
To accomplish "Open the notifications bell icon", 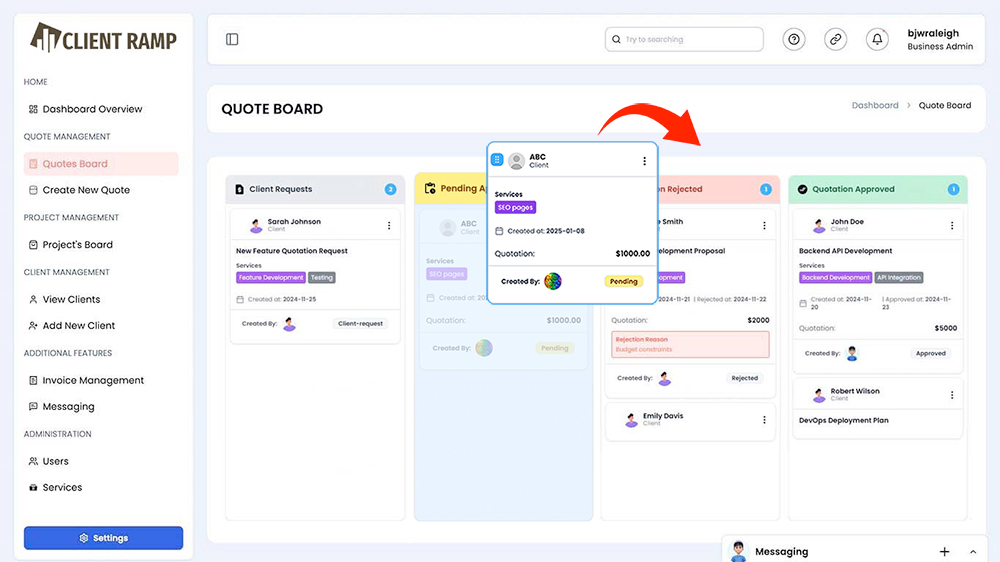I will (877, 40).
